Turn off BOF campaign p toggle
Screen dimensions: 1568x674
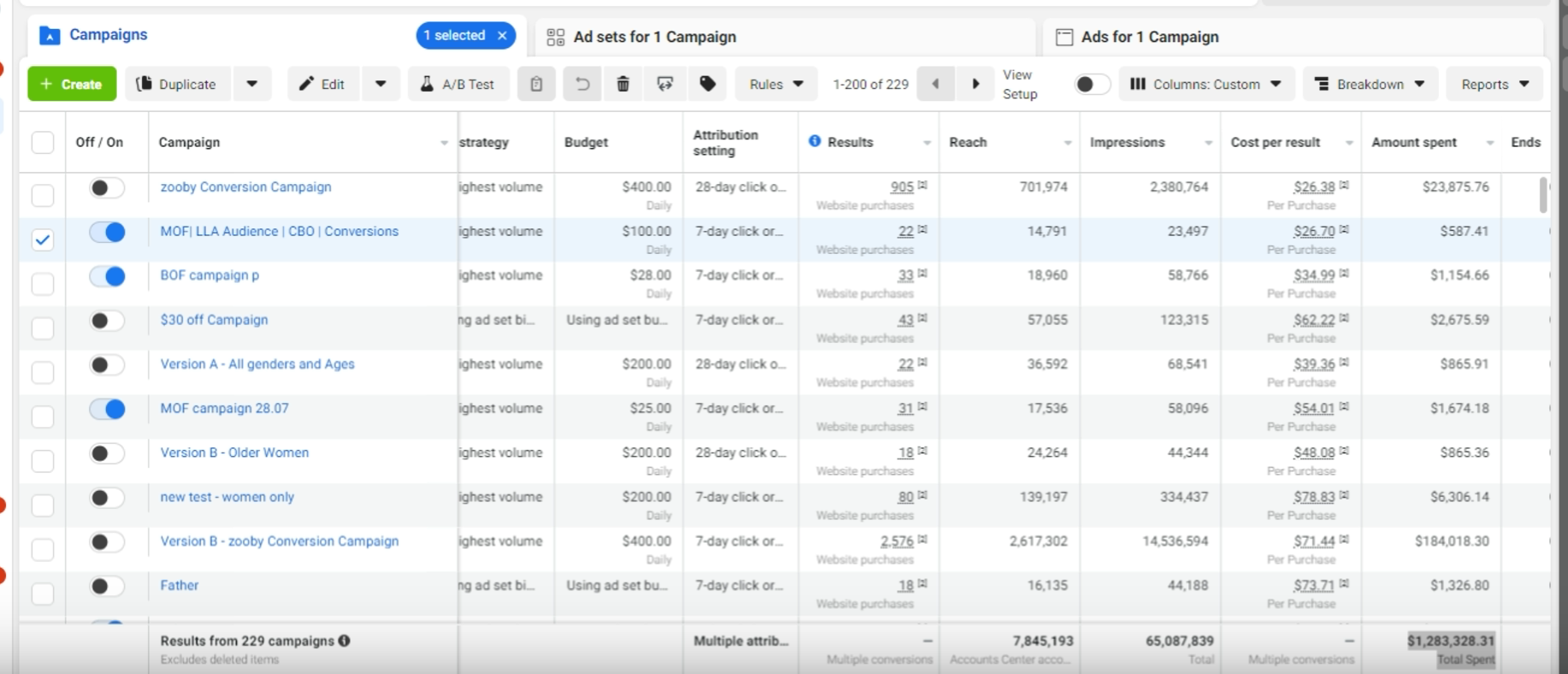click(107, 276)
